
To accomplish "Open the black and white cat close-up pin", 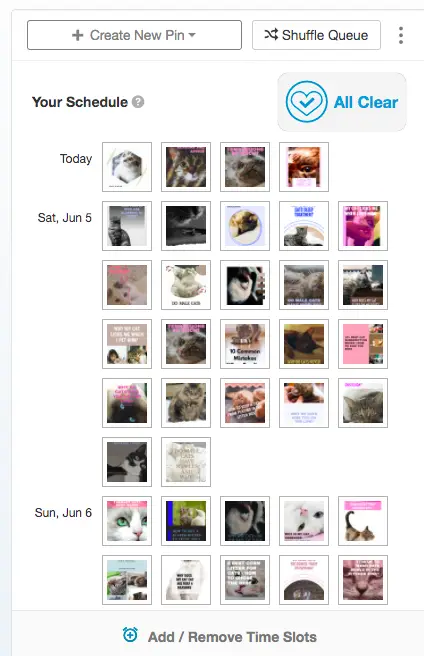I will [127, 462].
